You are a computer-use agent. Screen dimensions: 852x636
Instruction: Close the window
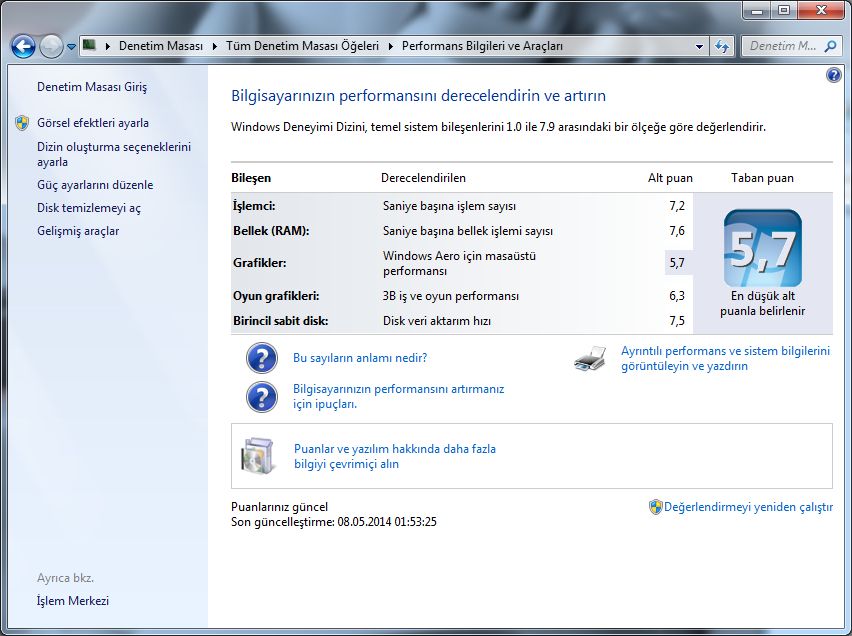(x=821, y=10)
